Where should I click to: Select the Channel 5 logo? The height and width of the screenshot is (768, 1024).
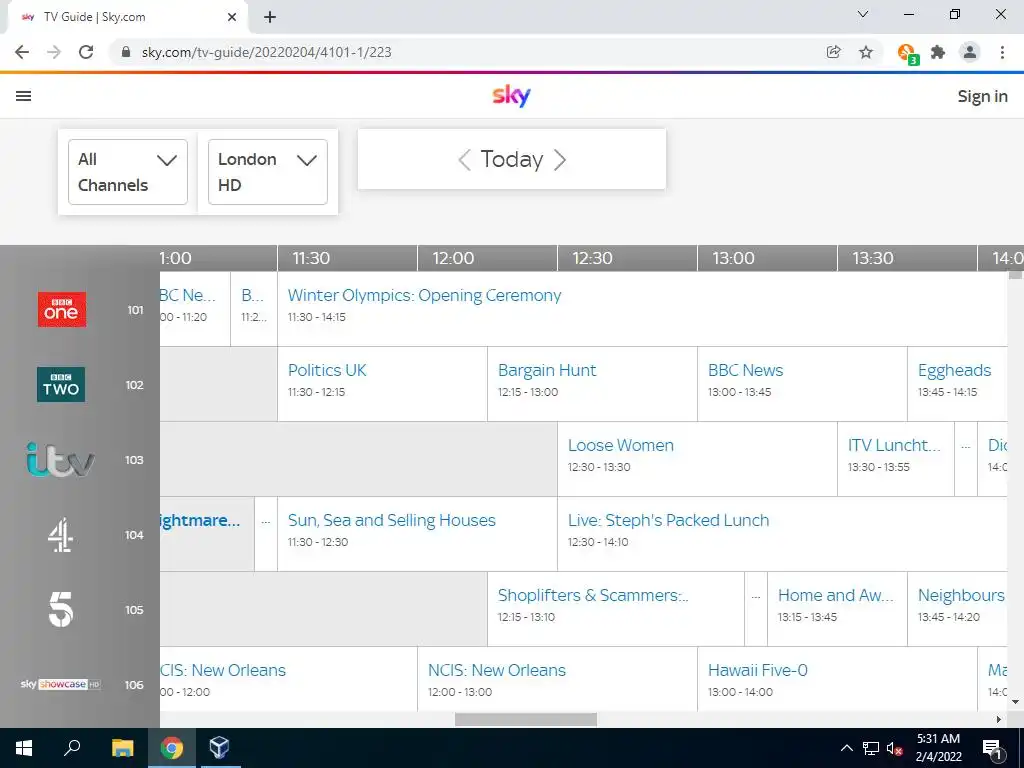click(x=61, y=609)
